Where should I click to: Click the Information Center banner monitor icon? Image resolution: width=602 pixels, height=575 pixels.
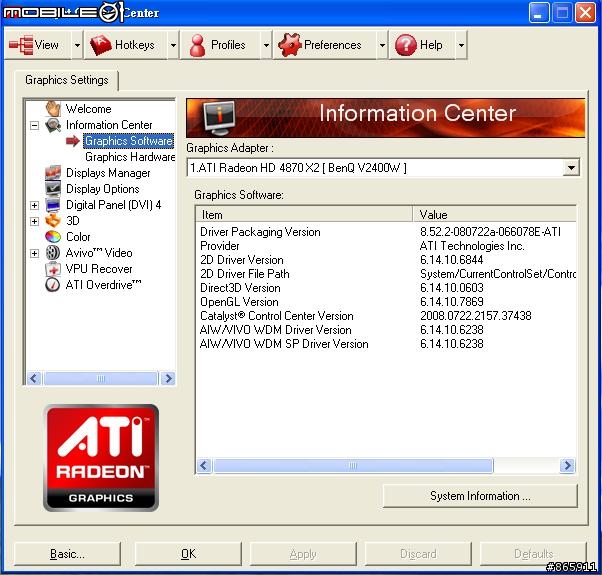219,118
